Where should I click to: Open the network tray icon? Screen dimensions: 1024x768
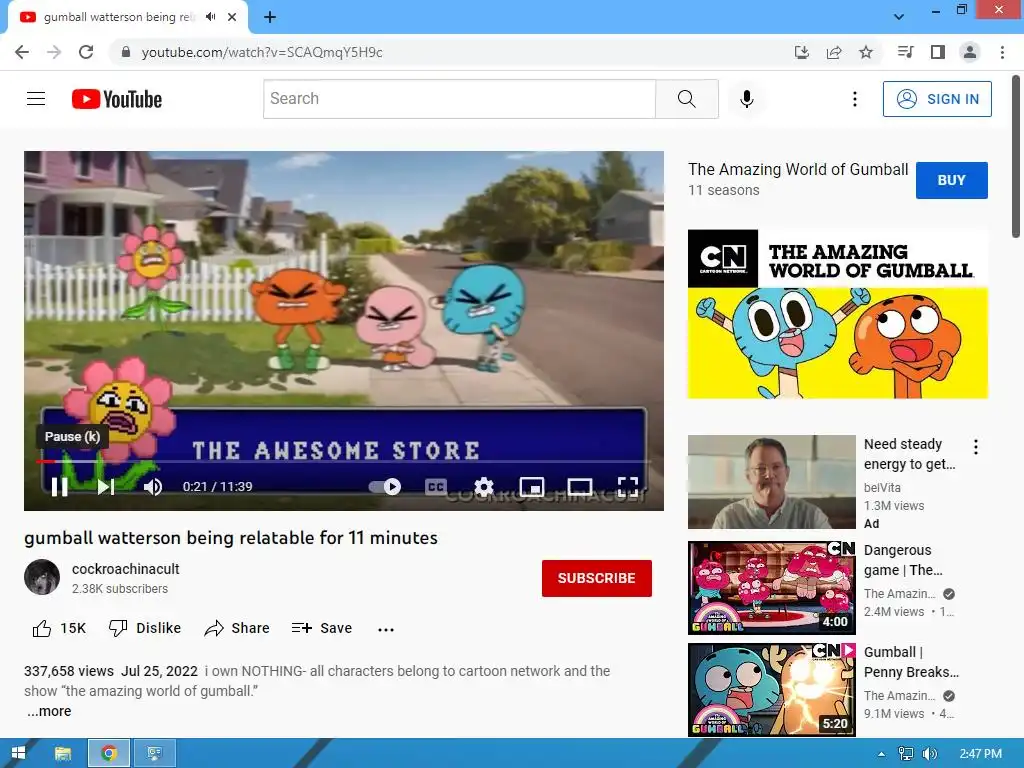(906, 754)
